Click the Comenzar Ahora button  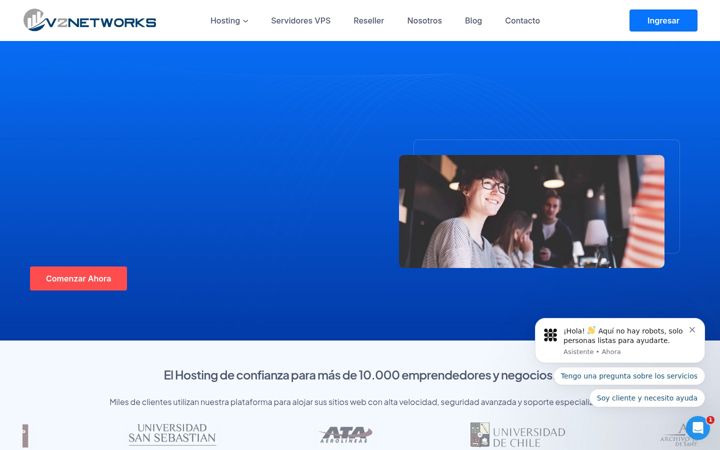79,278
